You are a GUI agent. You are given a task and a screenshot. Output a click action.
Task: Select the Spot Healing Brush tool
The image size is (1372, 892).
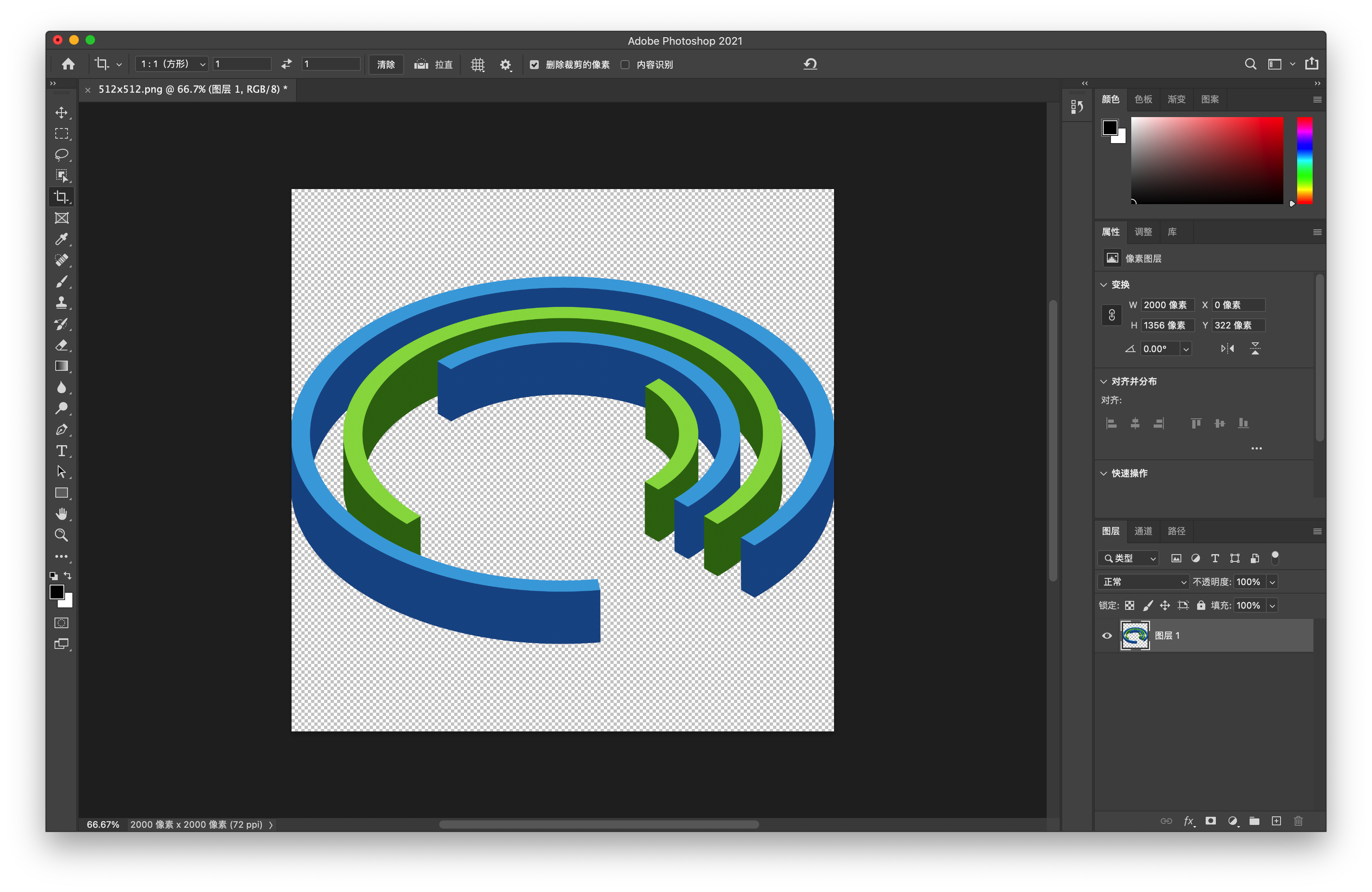tap(62, 260)
